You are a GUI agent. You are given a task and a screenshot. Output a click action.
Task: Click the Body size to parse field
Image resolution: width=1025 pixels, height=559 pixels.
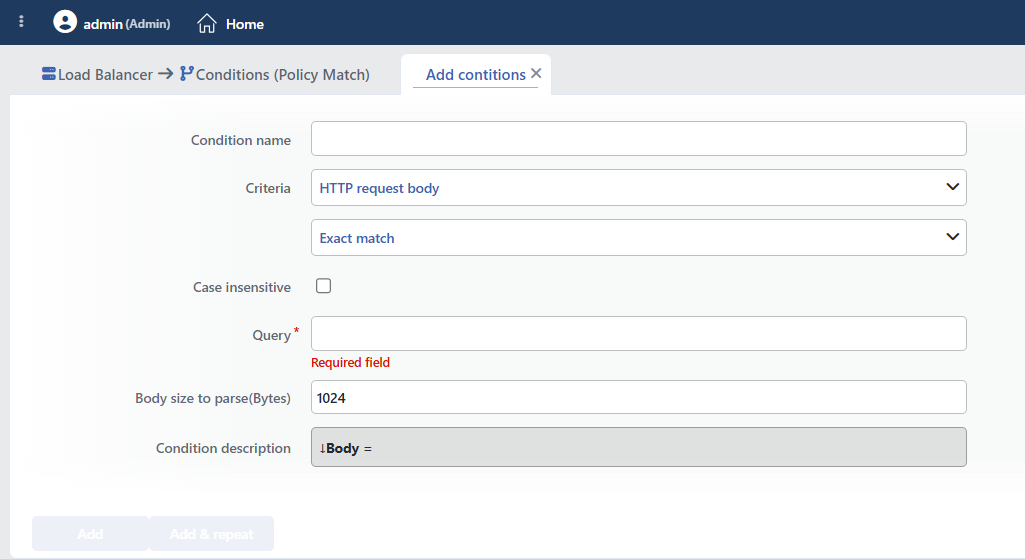click(x=639, y=398)
